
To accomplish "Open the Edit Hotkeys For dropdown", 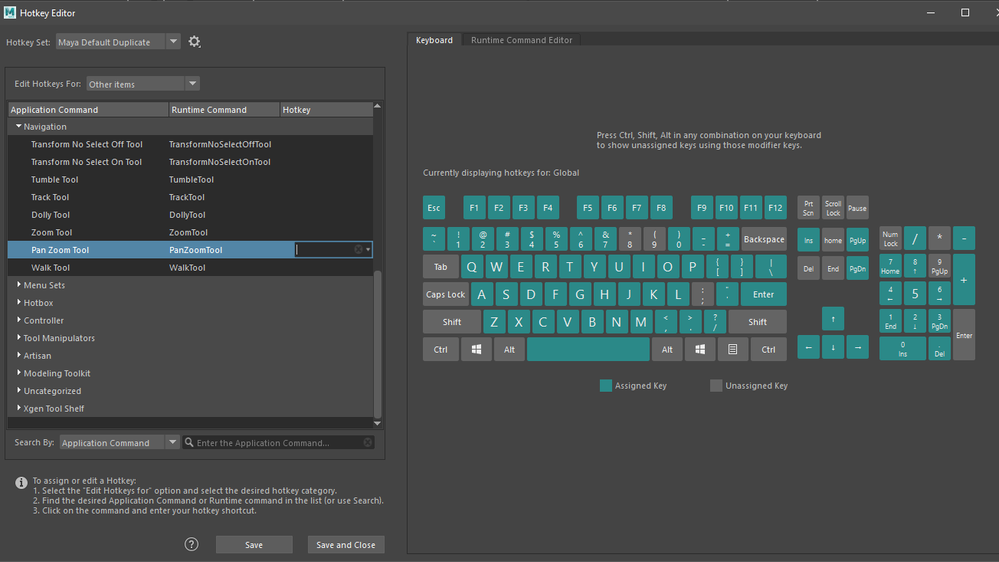I will click(143, 83).
